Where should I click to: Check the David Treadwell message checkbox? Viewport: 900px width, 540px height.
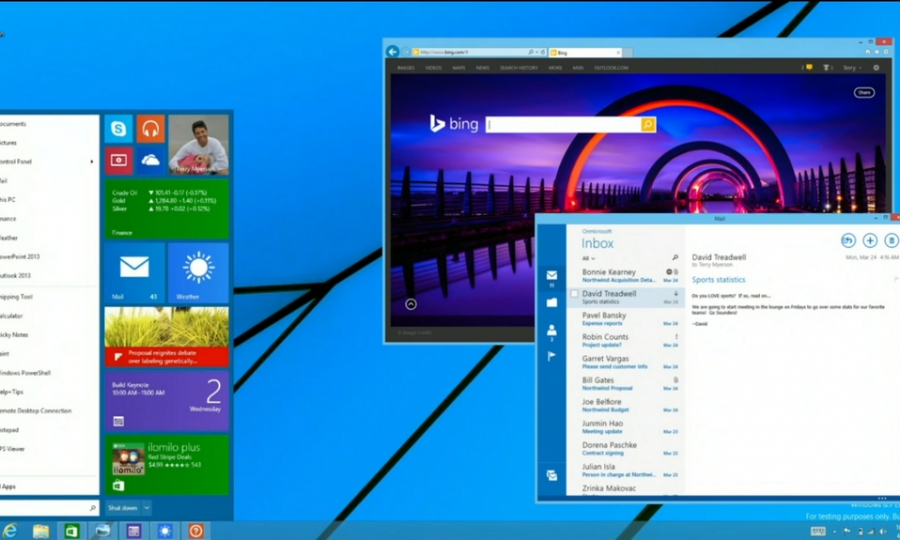[574, 294]
